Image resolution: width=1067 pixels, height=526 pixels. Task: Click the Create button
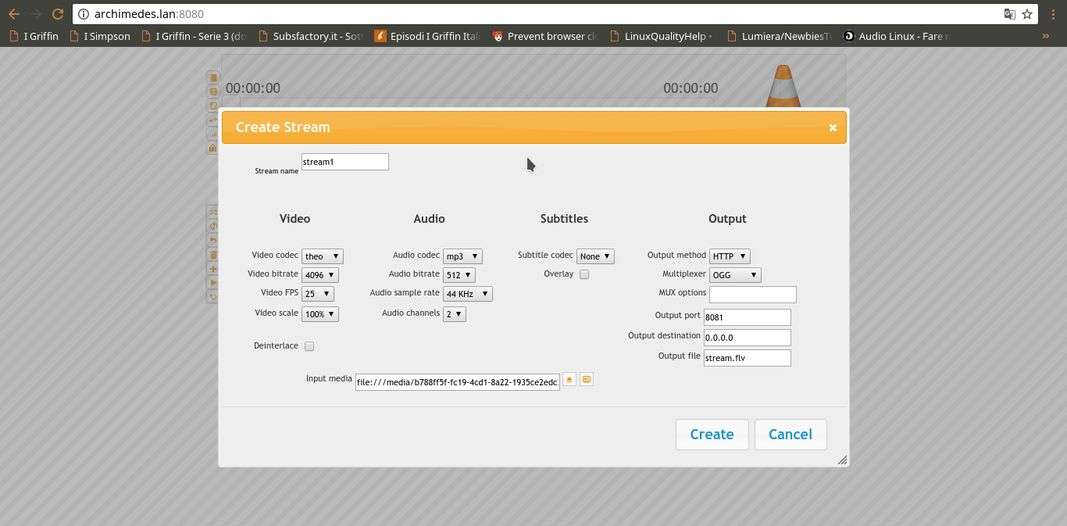[x=712, y=434]
